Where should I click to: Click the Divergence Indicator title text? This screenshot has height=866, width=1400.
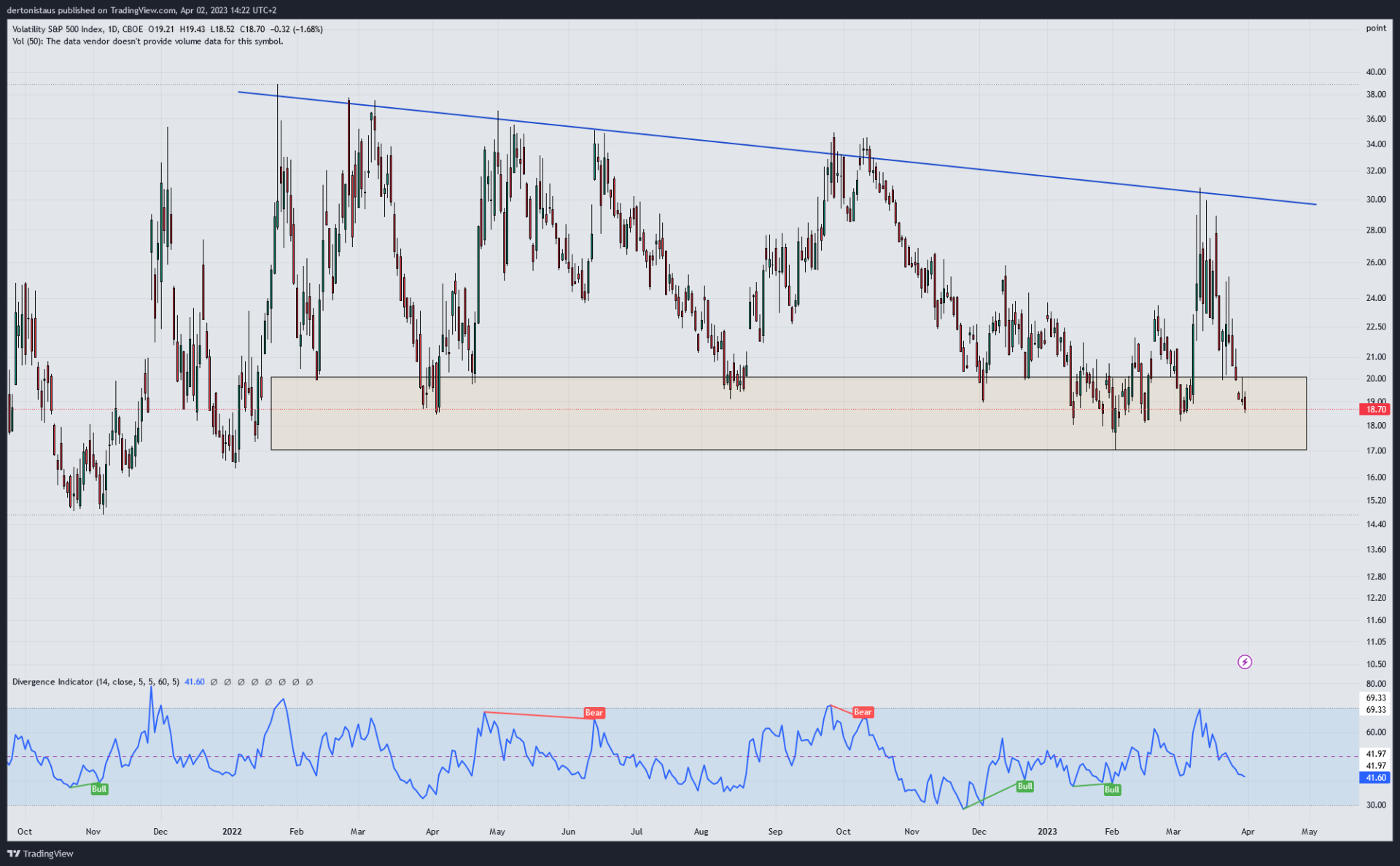coord(52,682)
